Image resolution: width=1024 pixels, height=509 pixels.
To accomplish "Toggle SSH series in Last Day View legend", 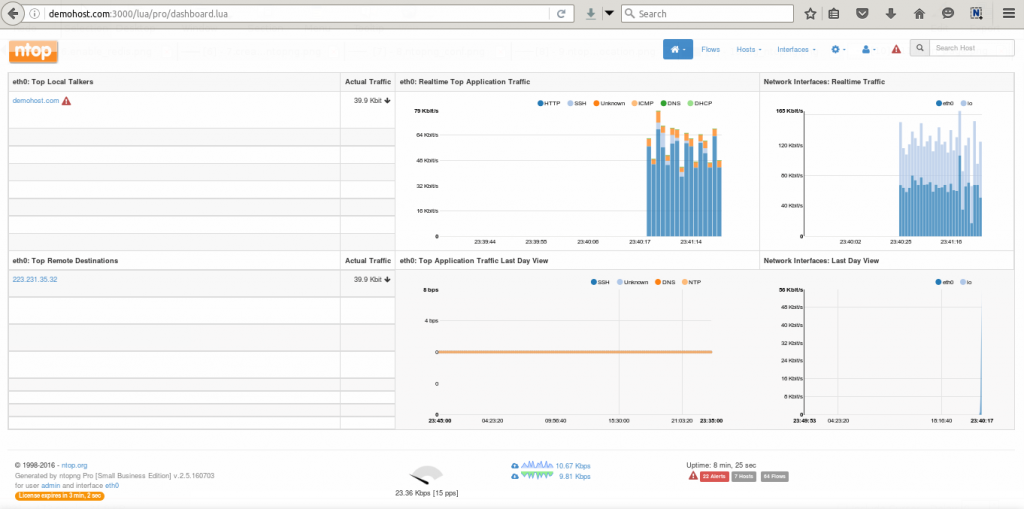I will click(602, 282).
